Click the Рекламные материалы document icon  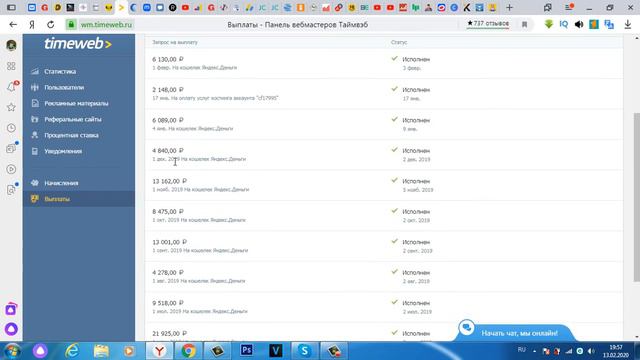click(x=35, y=103)
